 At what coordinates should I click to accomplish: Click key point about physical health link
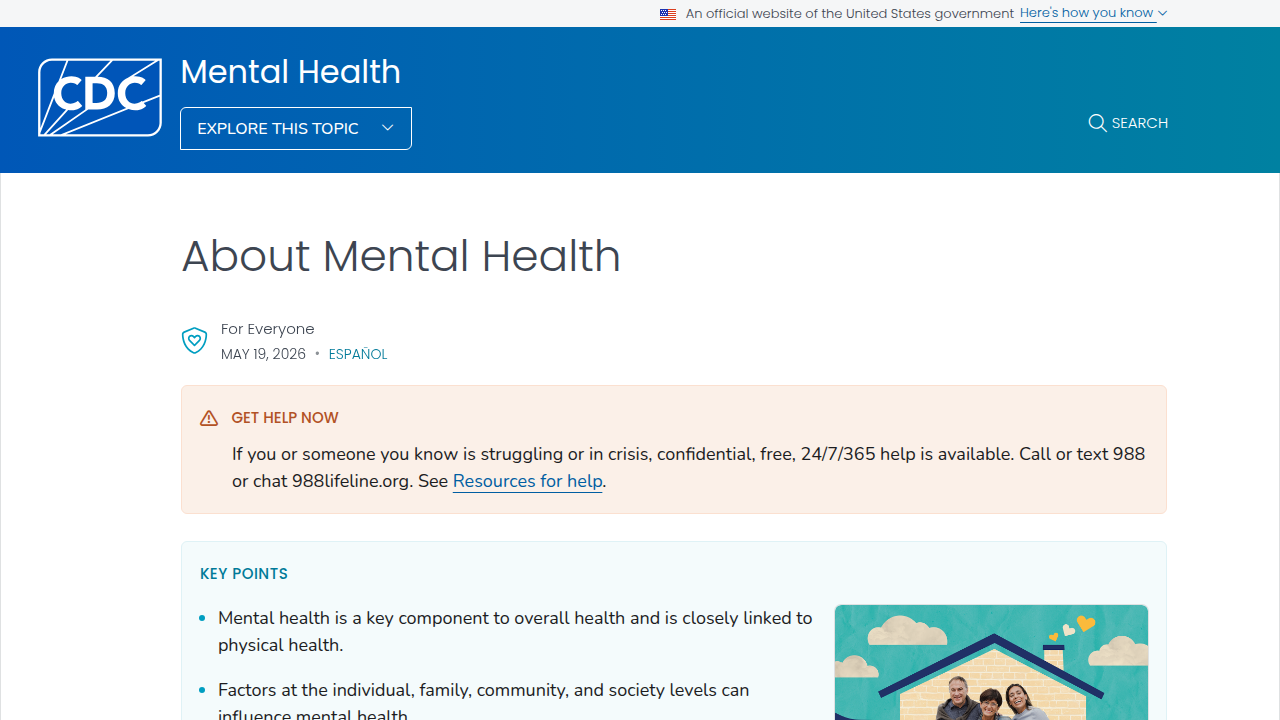point(515,631)
